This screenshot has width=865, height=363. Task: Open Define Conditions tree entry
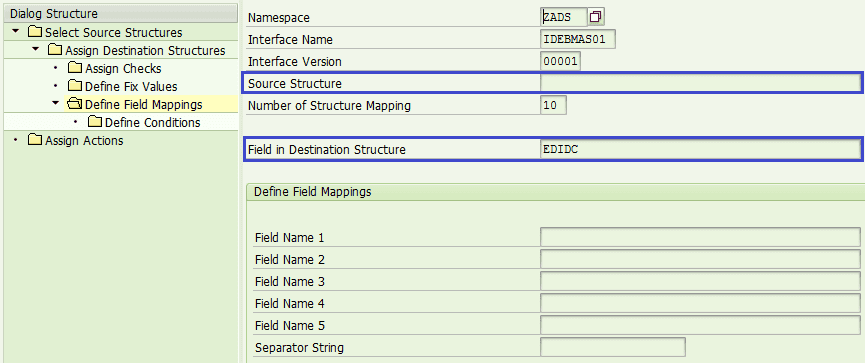tap(152, 122)
